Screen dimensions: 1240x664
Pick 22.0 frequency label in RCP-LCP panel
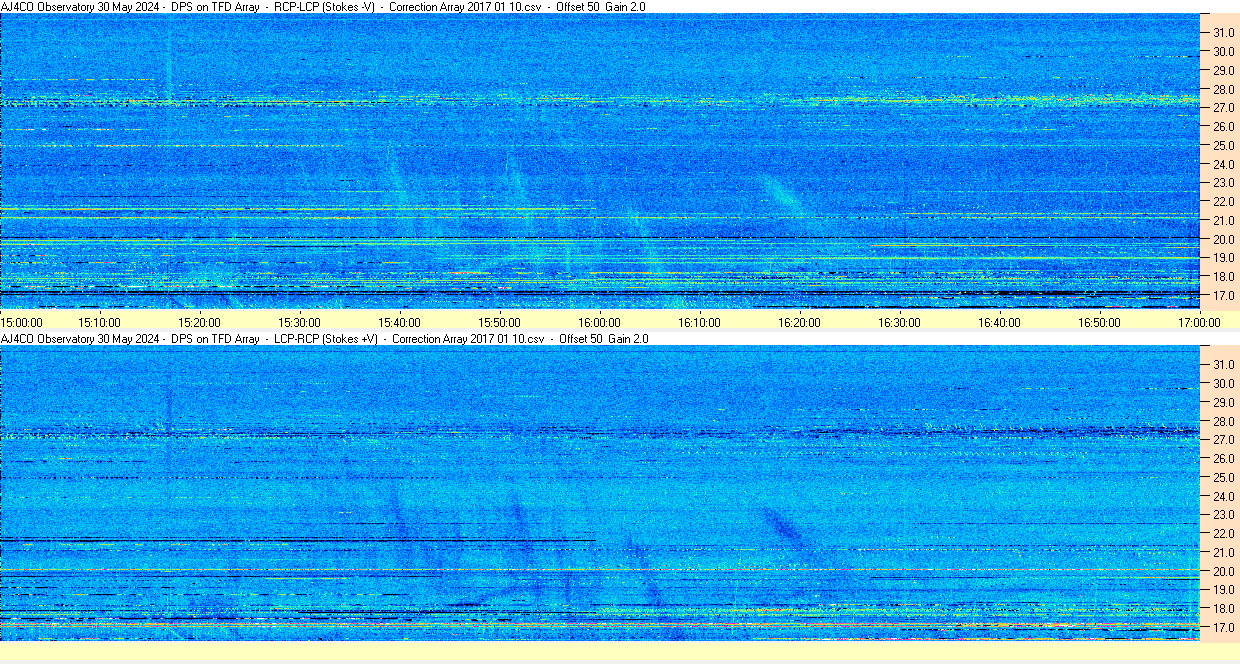(1224, 202)
